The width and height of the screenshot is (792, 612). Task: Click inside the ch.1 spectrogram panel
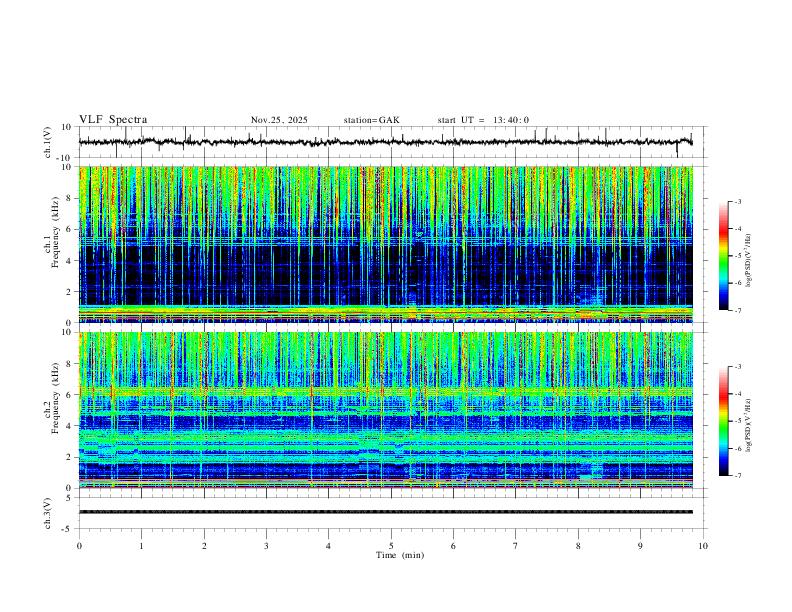click(x=386, y=244)
